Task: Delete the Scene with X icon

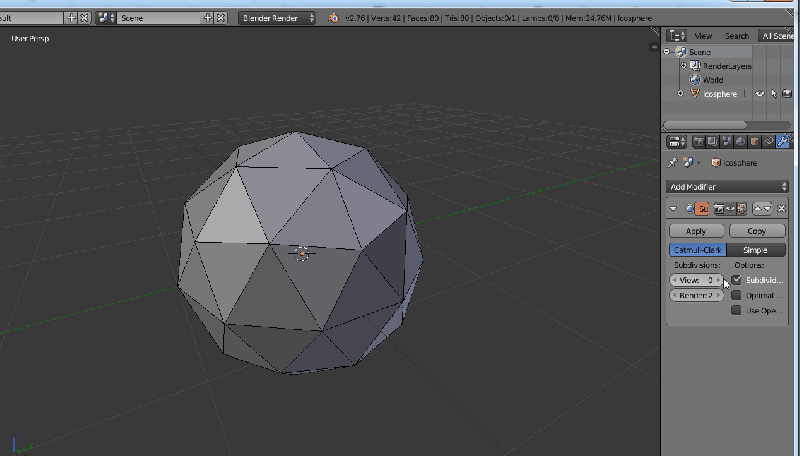Action: pyautogui.click(x=220, y=18)
